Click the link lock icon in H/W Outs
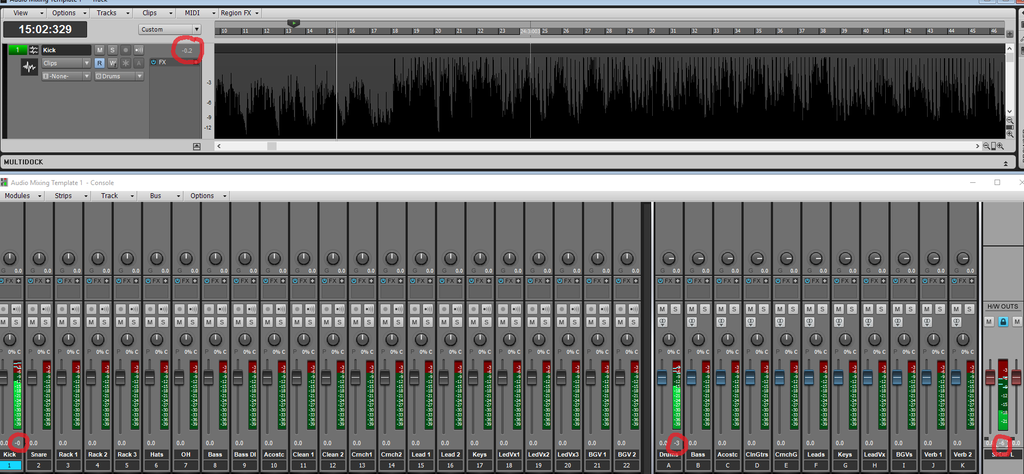The height and width of the screenshot is (474, 1024). click(x=1003, y=321)
